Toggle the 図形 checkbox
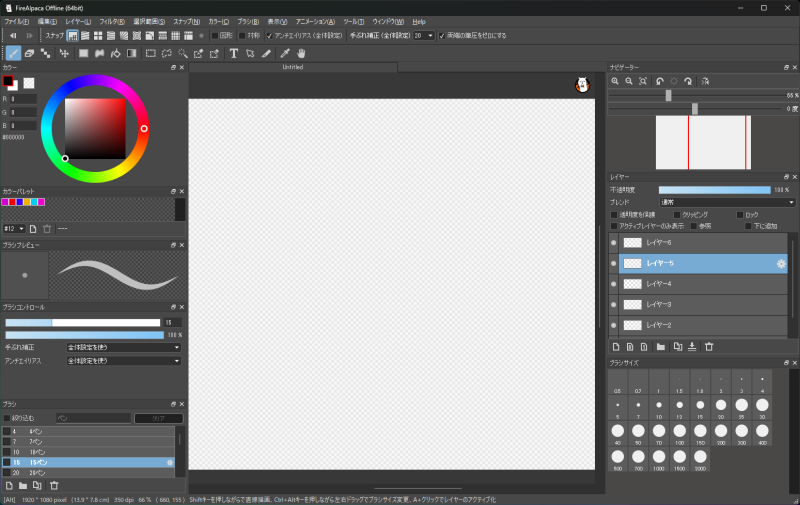This screenshot has height=505, width=800. pyautogui.click(x=215, y=36)
